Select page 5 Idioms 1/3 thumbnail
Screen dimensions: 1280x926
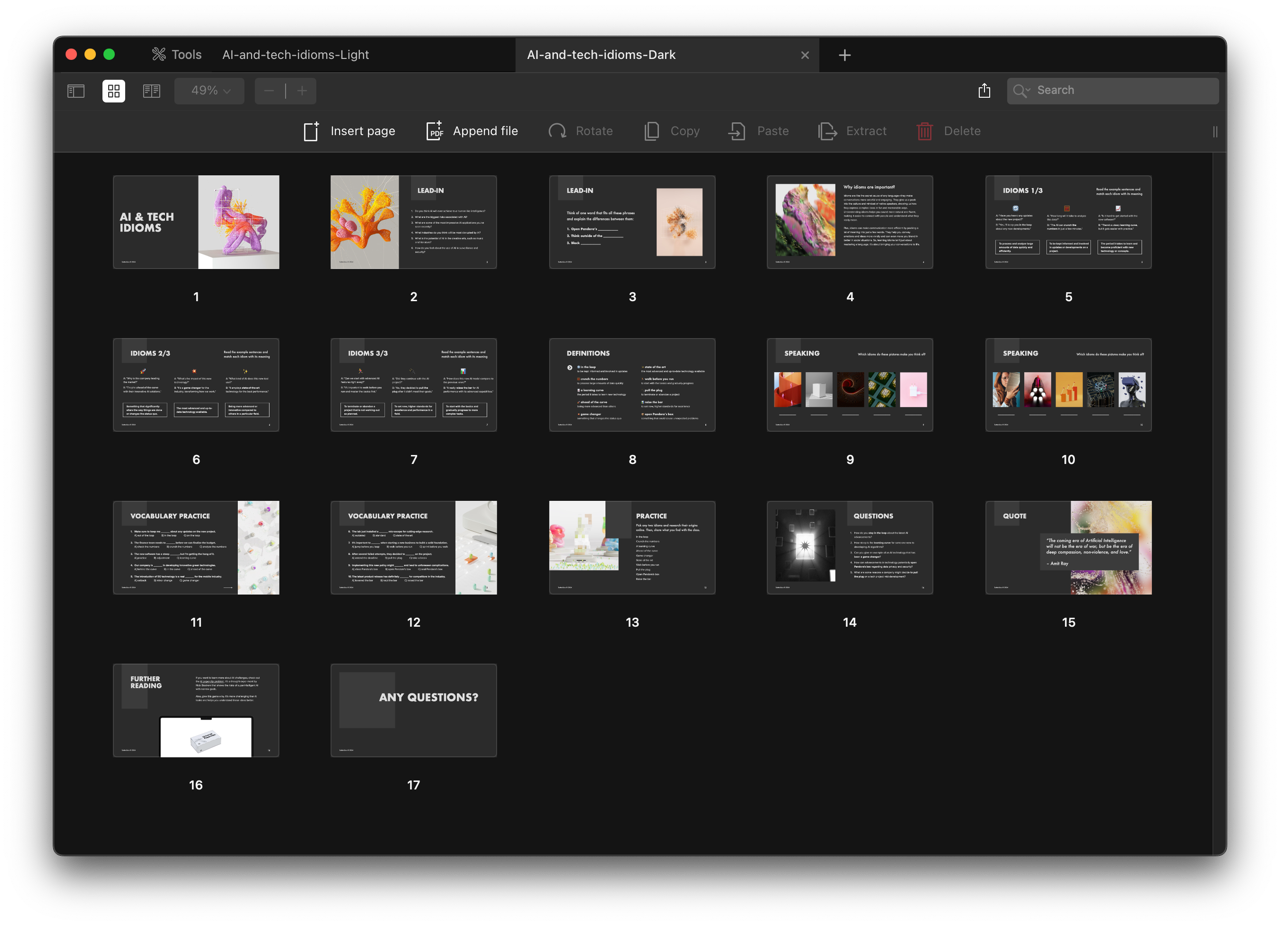click(x=1069, y=222)
